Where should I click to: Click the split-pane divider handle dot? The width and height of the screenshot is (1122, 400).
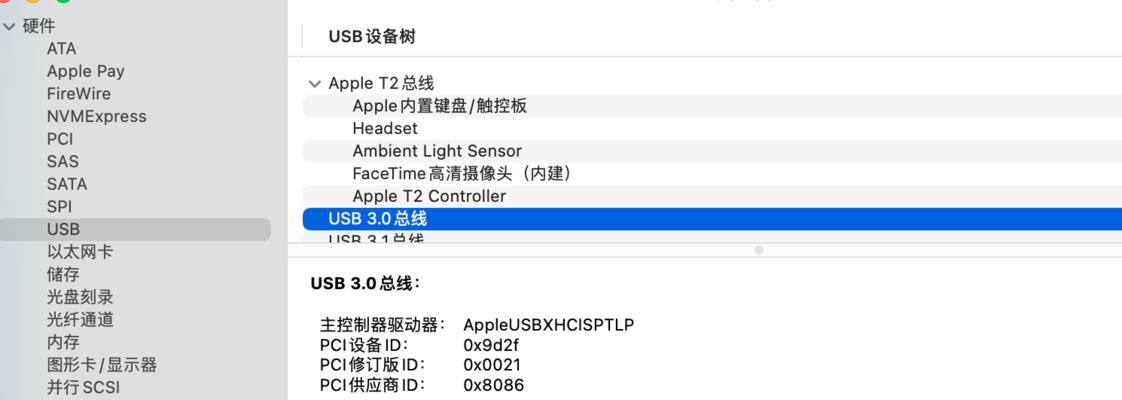point(758,250)
